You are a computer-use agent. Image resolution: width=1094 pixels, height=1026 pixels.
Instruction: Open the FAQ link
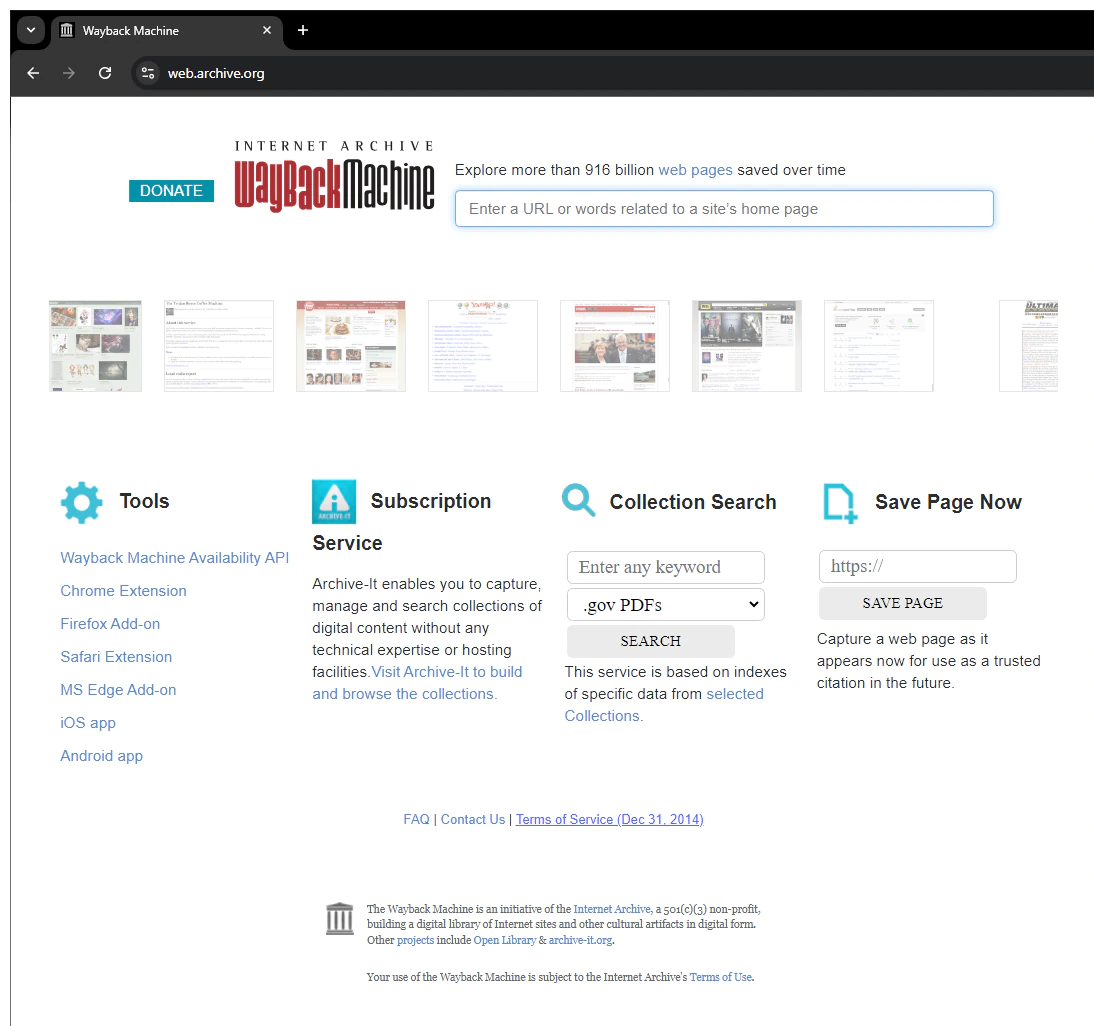click(x=417, y=819)
